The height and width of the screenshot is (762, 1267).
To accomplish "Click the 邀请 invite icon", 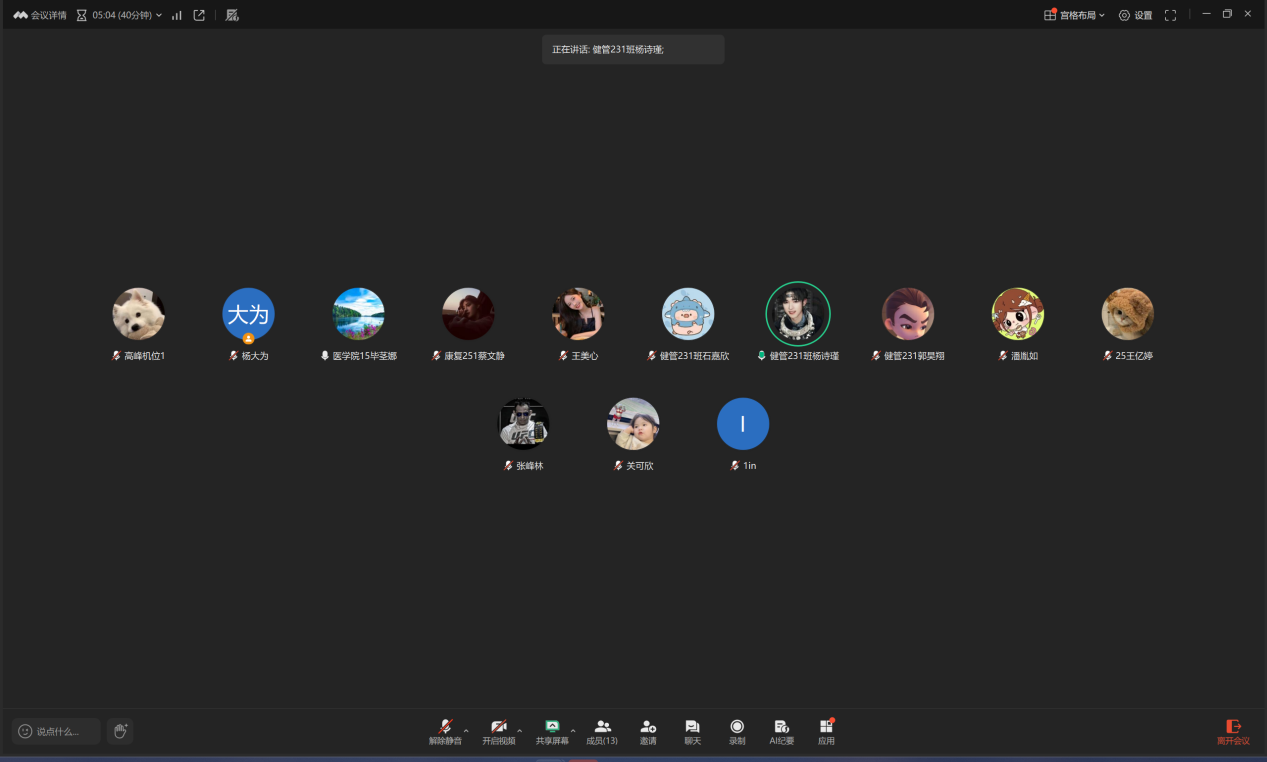I will [648, 731].
